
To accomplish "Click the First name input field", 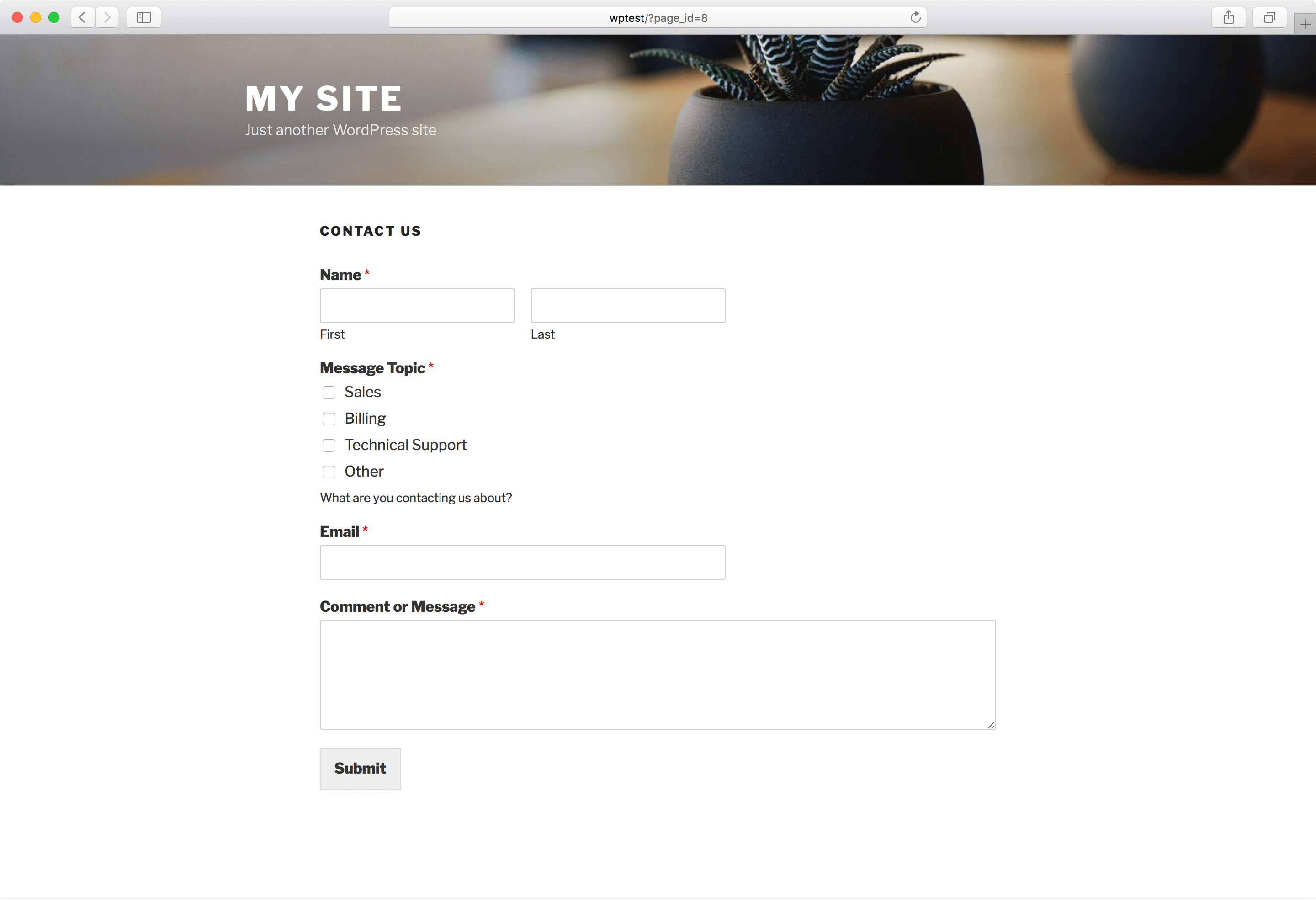I will 417,305.
